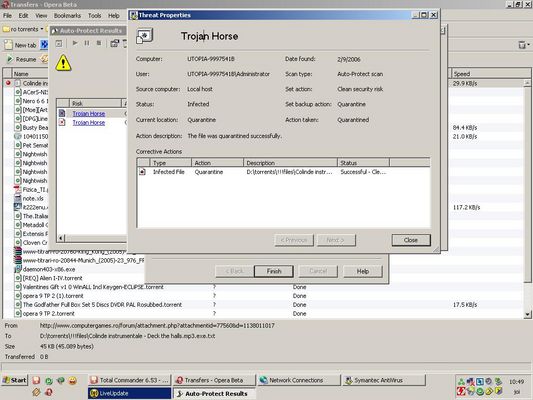Click left arrow of Risk list horizontal scrollbar

pyautogui.click(x=61, y=238)
